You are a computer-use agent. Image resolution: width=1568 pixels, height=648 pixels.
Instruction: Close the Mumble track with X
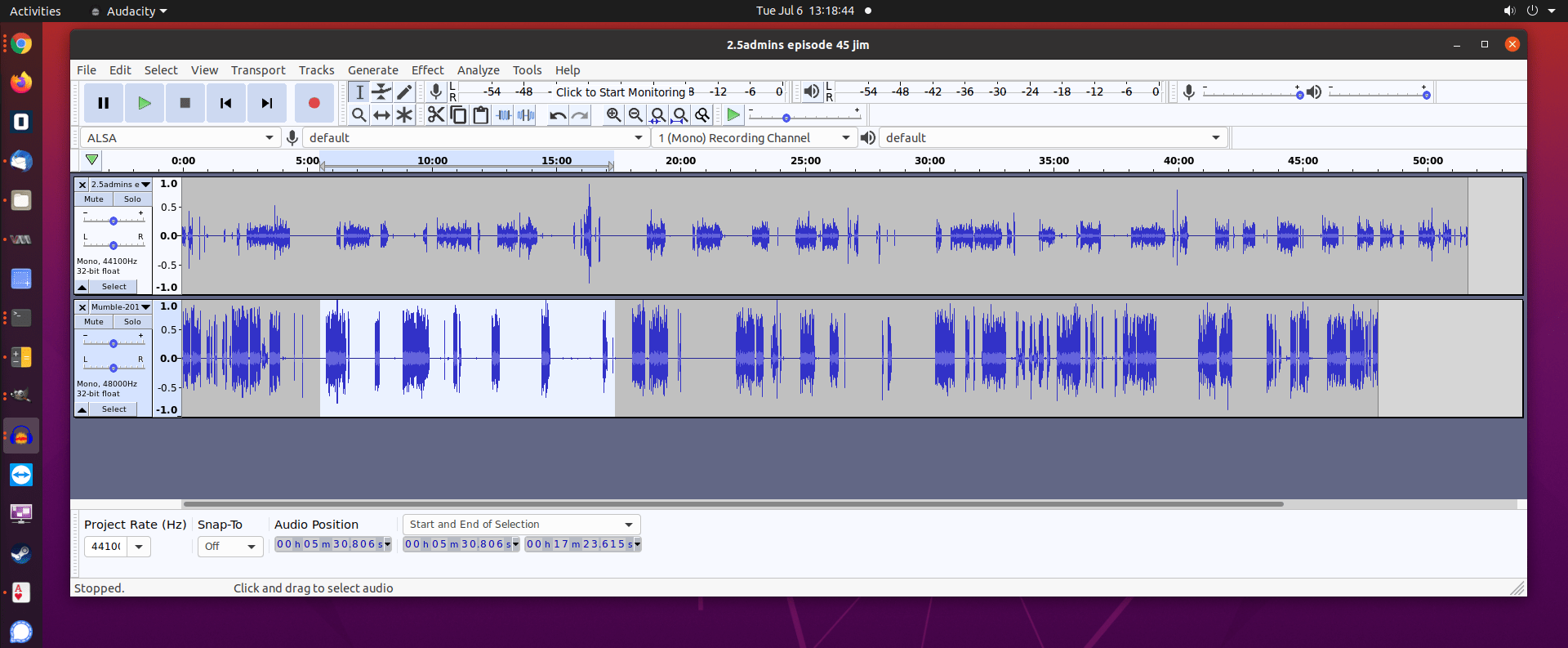pos(82,307)
